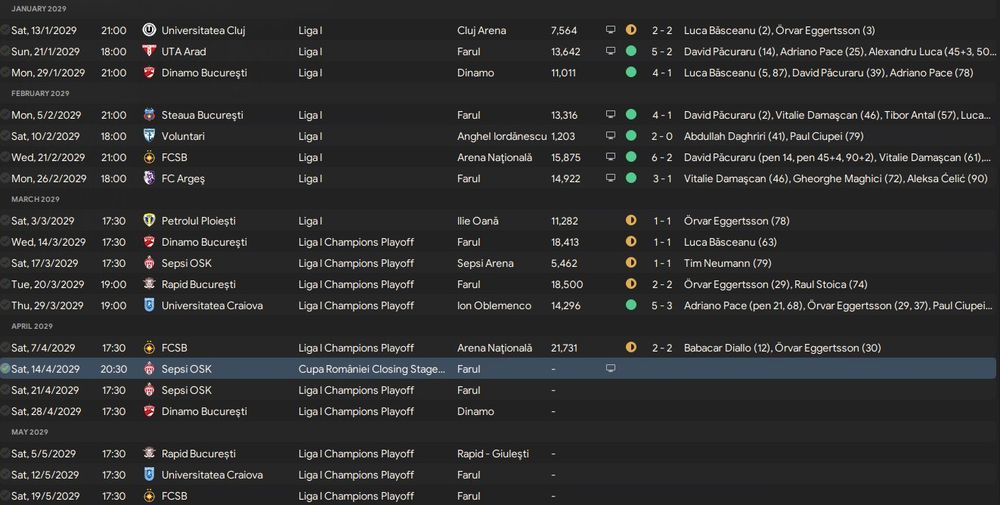This screenshot has width=1000, height=505.
Task: Click the Anghel Iordănescu venue name
Action: tap(502, 136)
